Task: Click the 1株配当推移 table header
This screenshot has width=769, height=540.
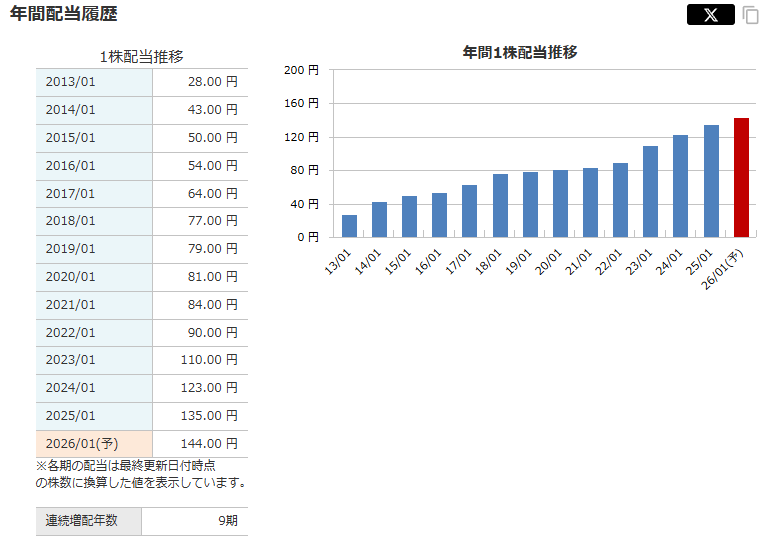Action: [x=141, y=56]
